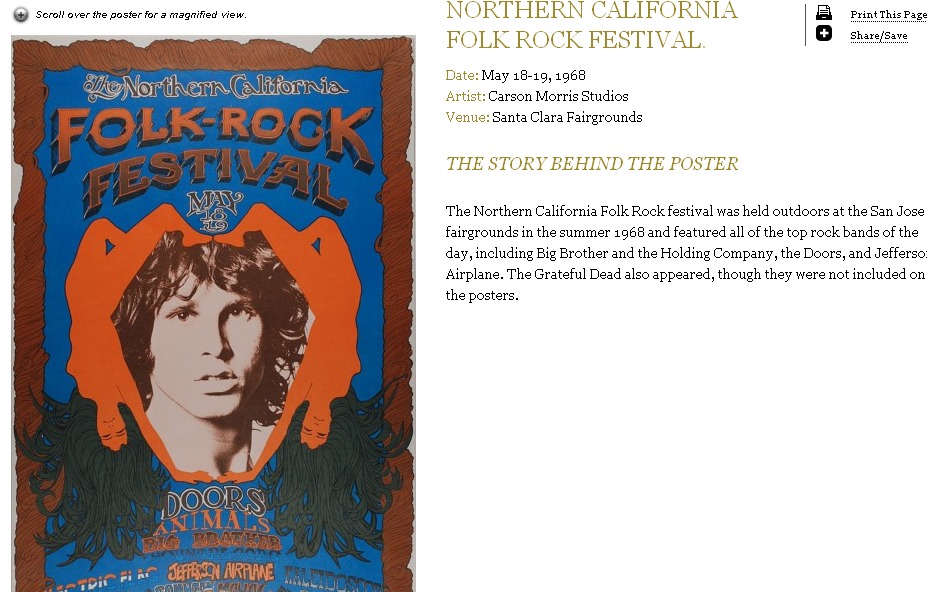The image size is (927, 592).
Task: Click Jefferson Airplane text on the poster
Action: point(221,572)
